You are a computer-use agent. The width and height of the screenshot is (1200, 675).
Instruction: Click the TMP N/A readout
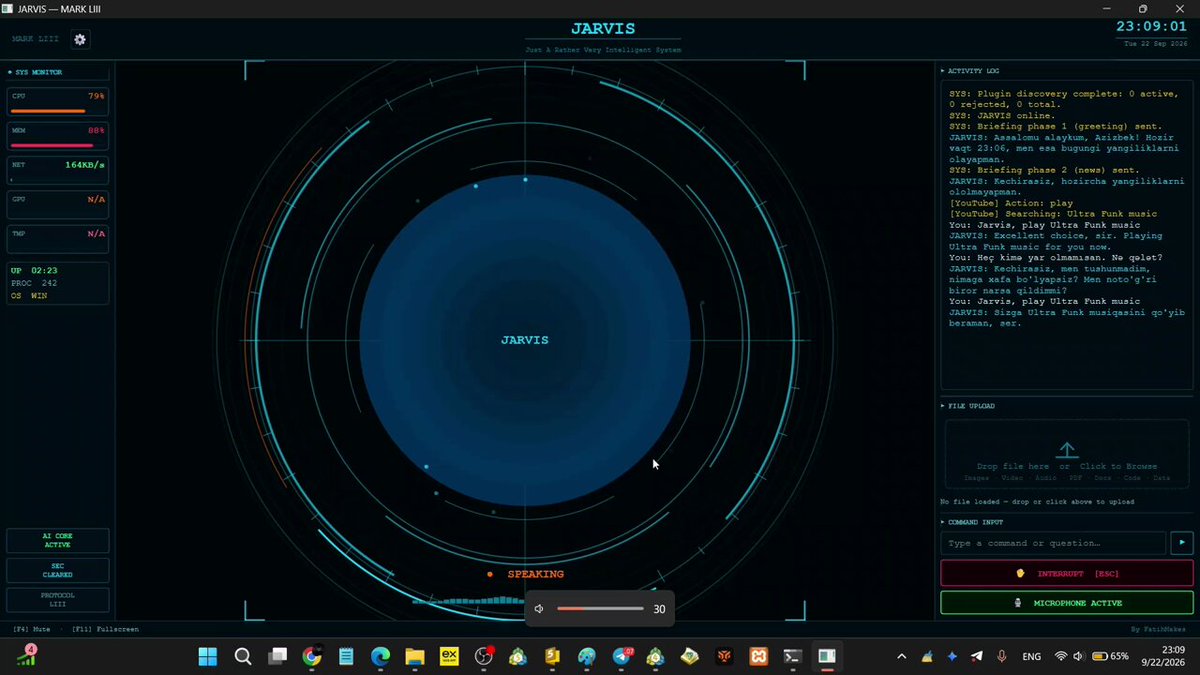point(58,238)
